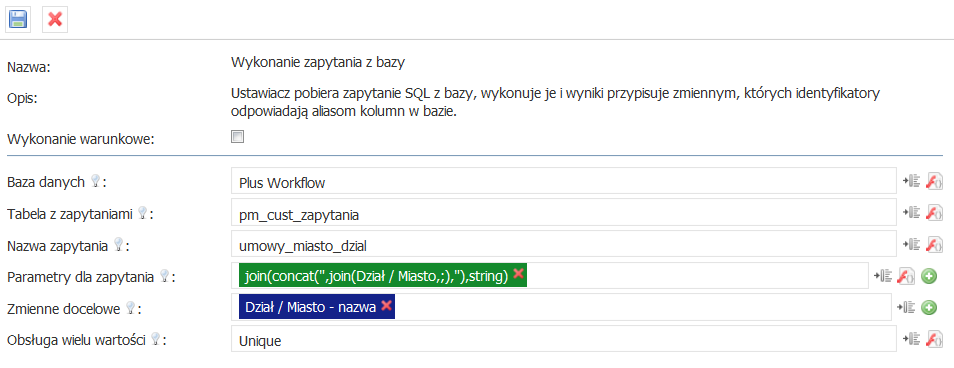Screen dimensions: 954x368
Task: Click the Plus Workflow database field
Action: (x=563, y=181)
